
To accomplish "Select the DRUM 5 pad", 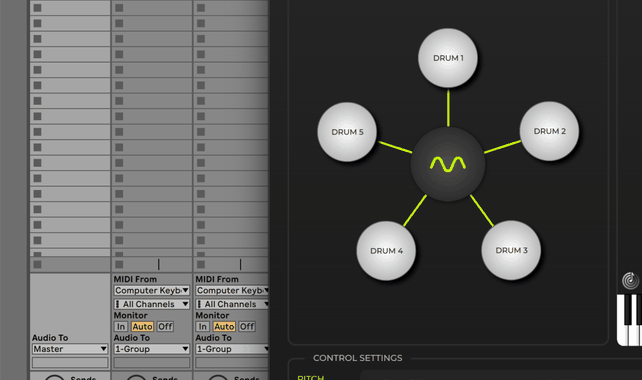I will (347, 132).
